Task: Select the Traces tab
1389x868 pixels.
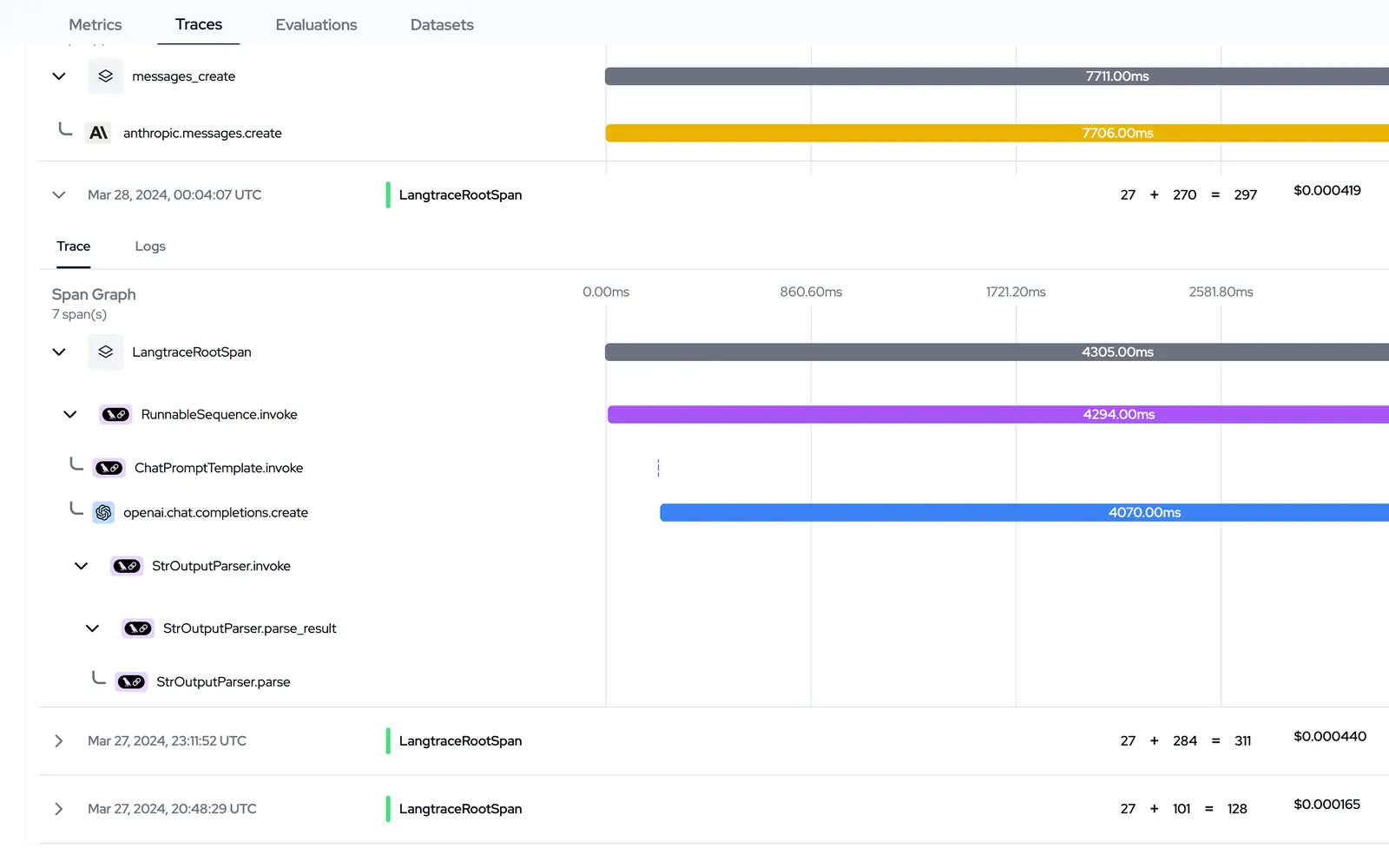Action: (199, 24)
